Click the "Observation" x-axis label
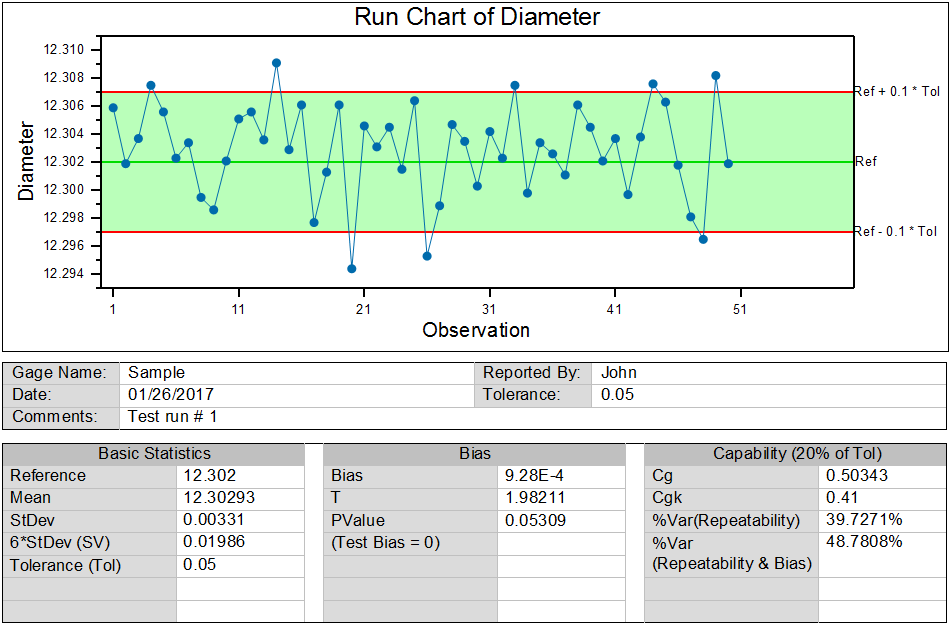951x625 pixels. 476,330
